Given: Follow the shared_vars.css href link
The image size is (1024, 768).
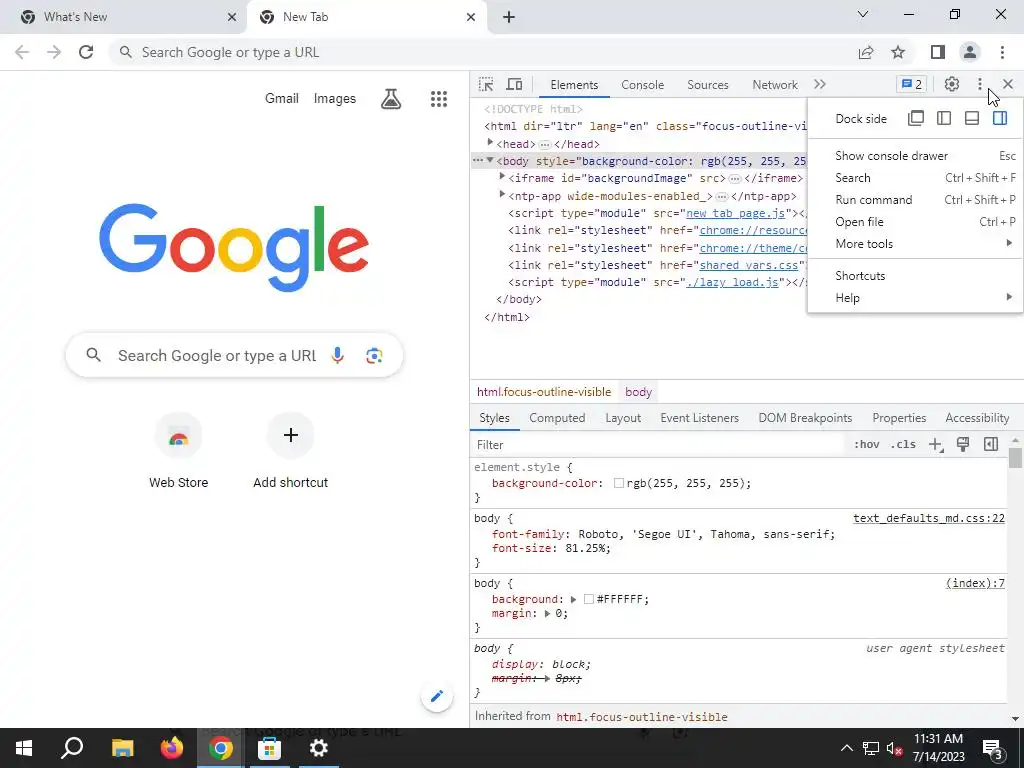Looking at the screenshot, I should pyautogui.click(x=748, y=265).
